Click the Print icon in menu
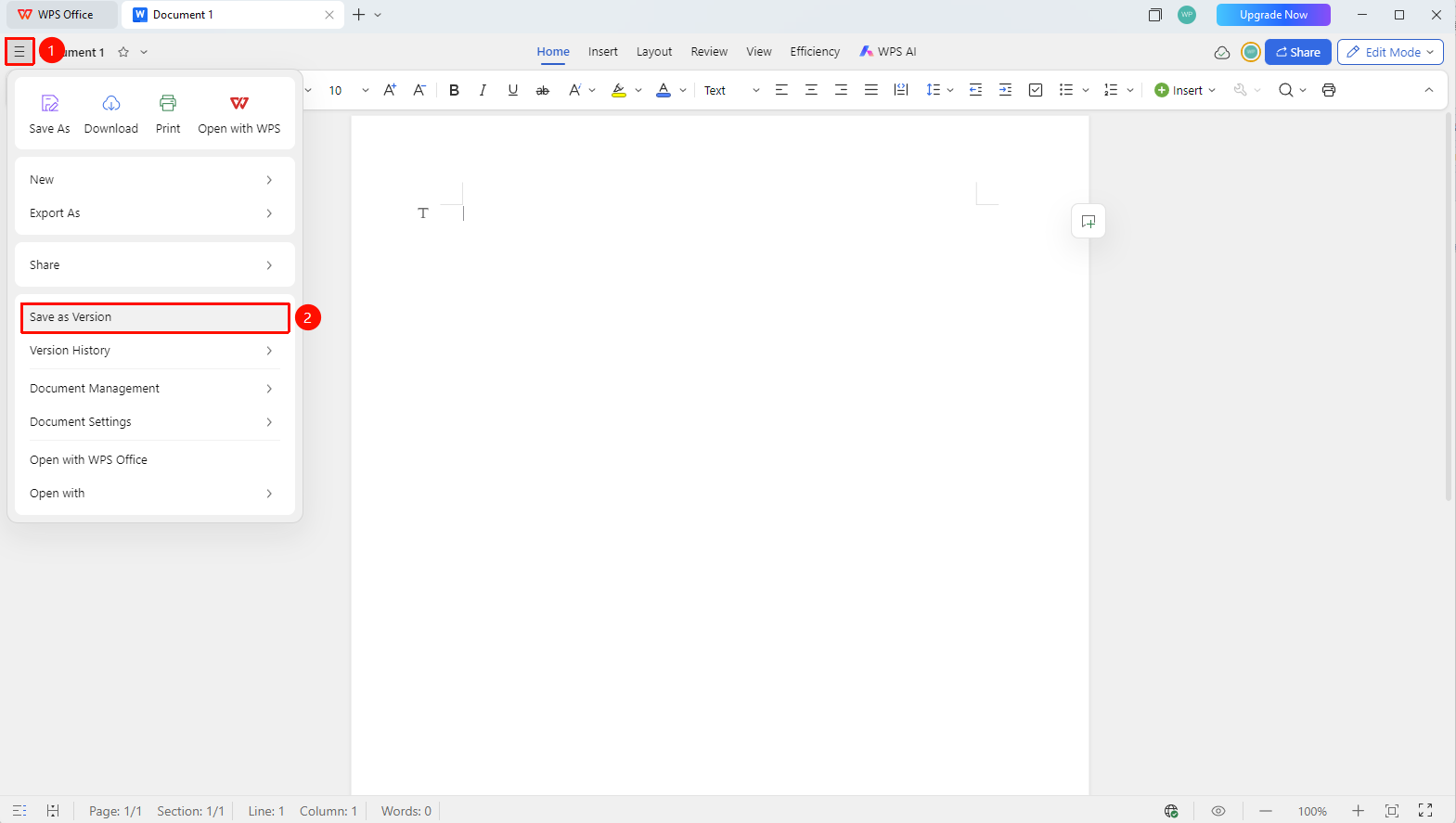This screenshot has width=1456, height=823. pos(168,103)
